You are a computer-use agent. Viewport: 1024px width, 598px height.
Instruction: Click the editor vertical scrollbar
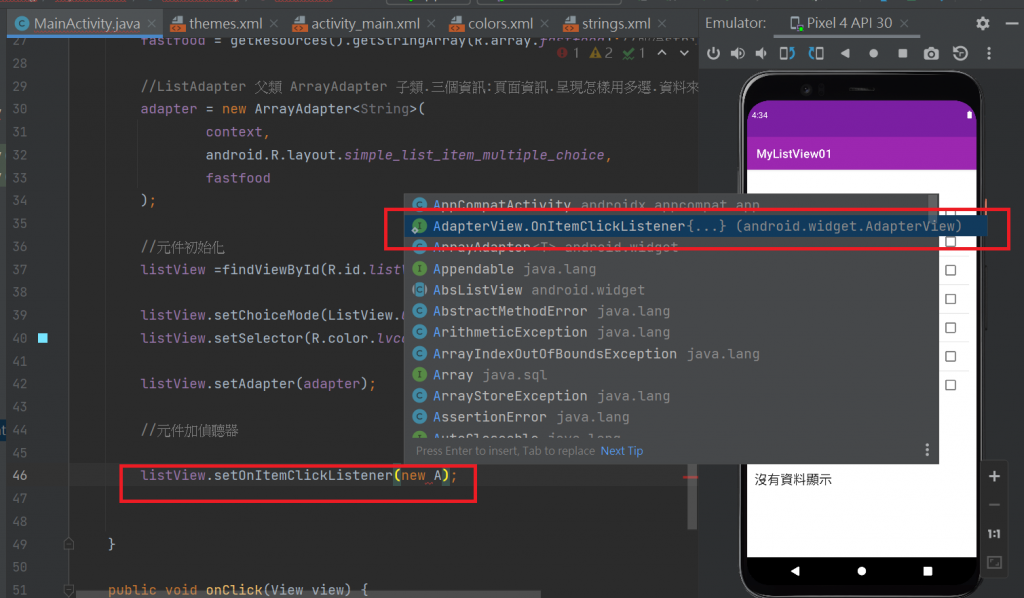692,496
